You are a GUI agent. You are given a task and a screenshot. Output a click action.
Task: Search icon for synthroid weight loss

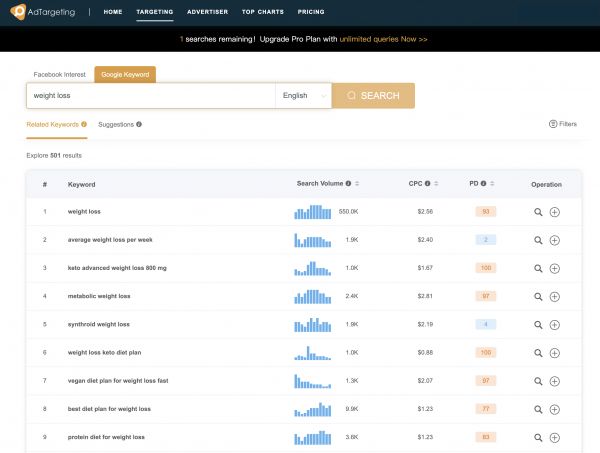[538, 325]
